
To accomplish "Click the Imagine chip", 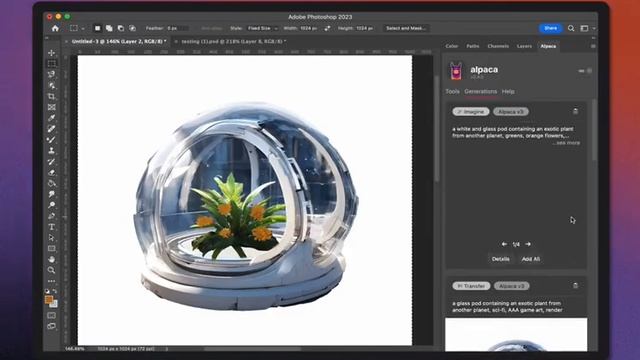I will (x=471, y=111).
